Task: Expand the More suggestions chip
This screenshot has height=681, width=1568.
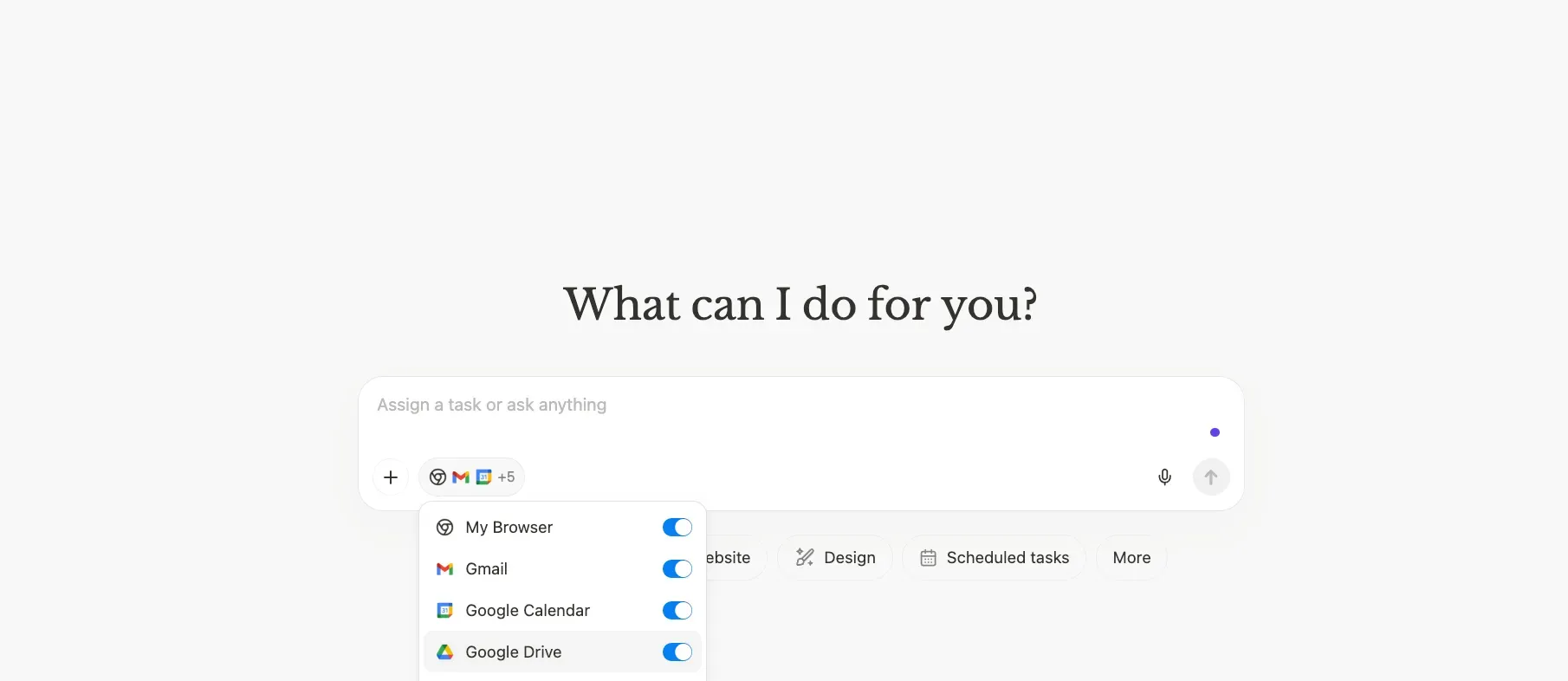Action: [x=1131, y=558]
